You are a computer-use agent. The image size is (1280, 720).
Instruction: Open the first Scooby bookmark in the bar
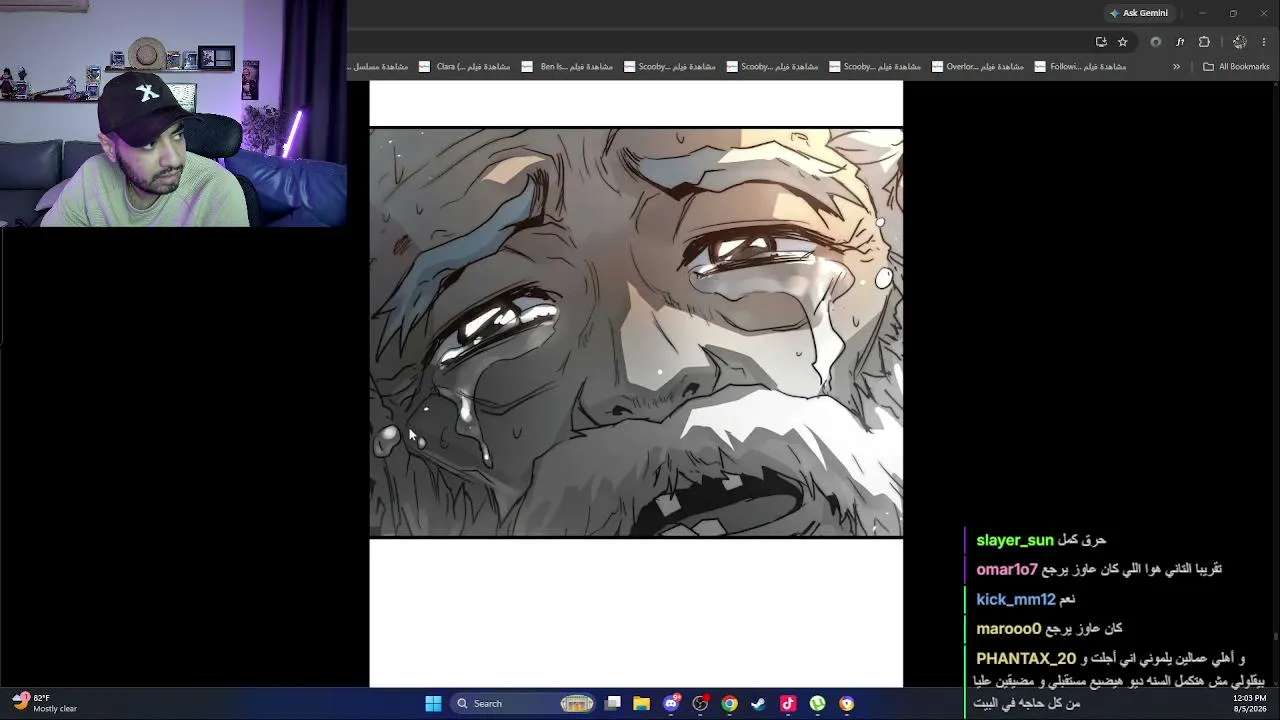click(x=669, y=67)
